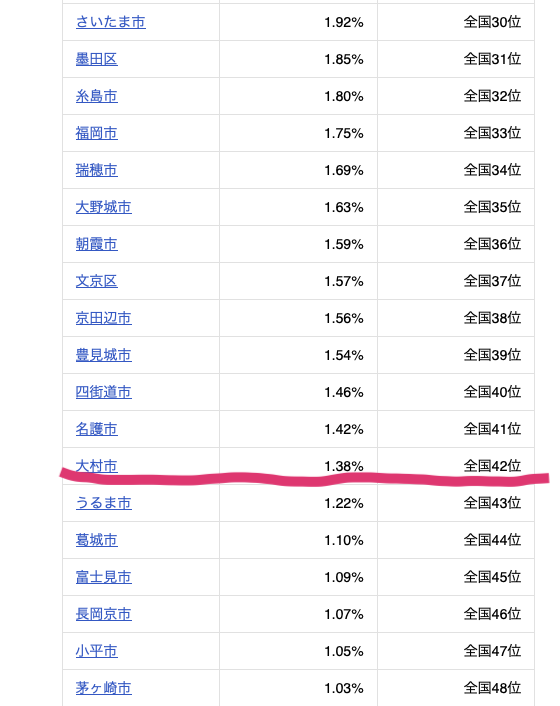
Task: Open the さいたま市 link
Action: (x=111, y=22)
